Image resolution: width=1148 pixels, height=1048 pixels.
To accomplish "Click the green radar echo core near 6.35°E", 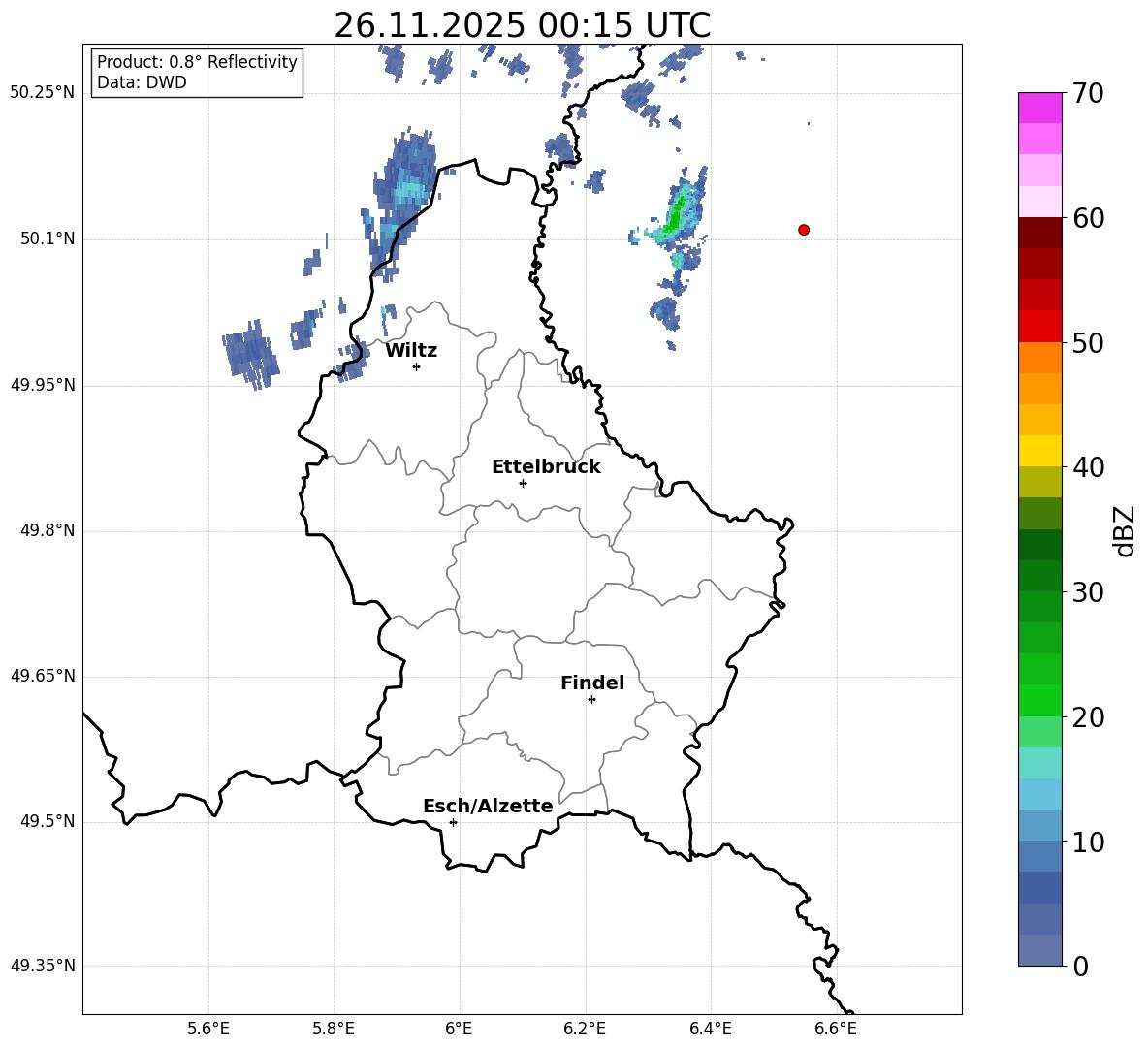I will [676, 213].
